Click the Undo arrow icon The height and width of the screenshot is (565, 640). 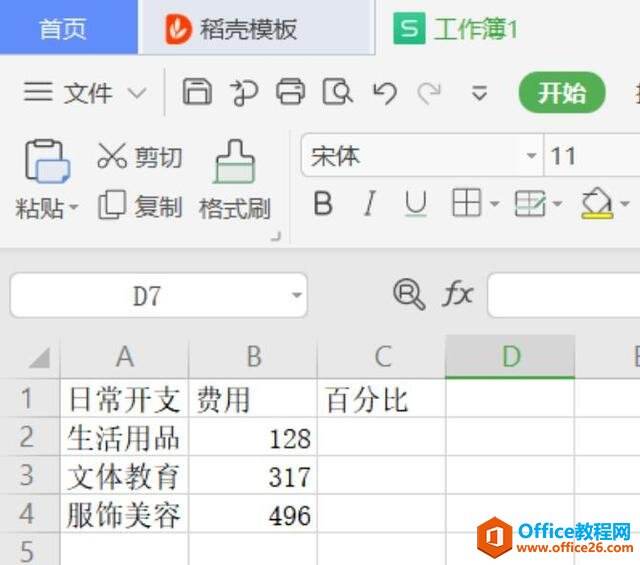(384, 93)
